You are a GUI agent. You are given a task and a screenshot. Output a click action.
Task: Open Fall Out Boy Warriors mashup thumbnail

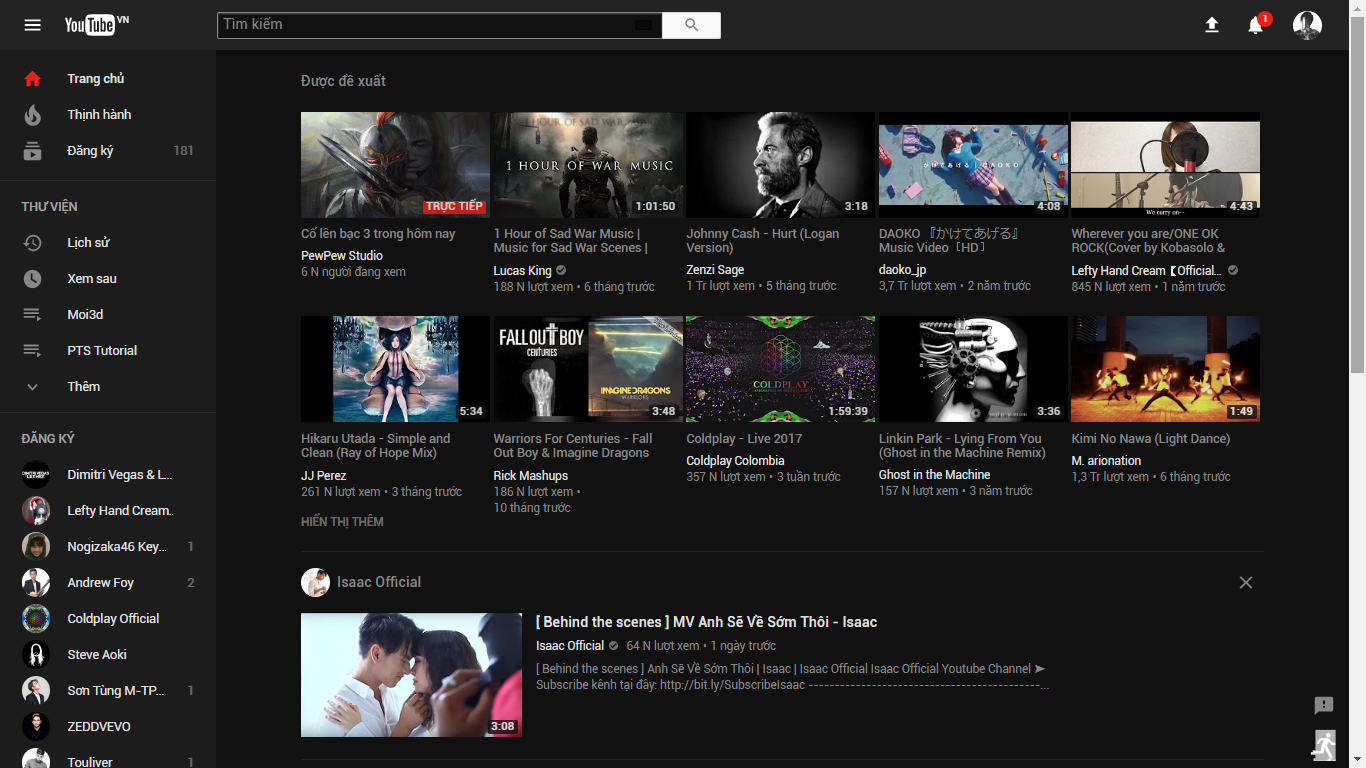click(x=588, y=369)
